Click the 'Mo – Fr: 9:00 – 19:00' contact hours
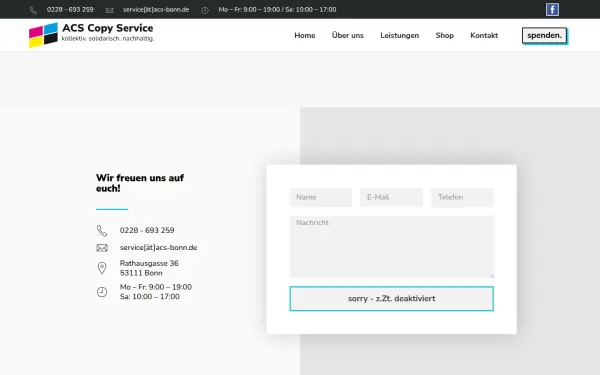 coord(156,287)
